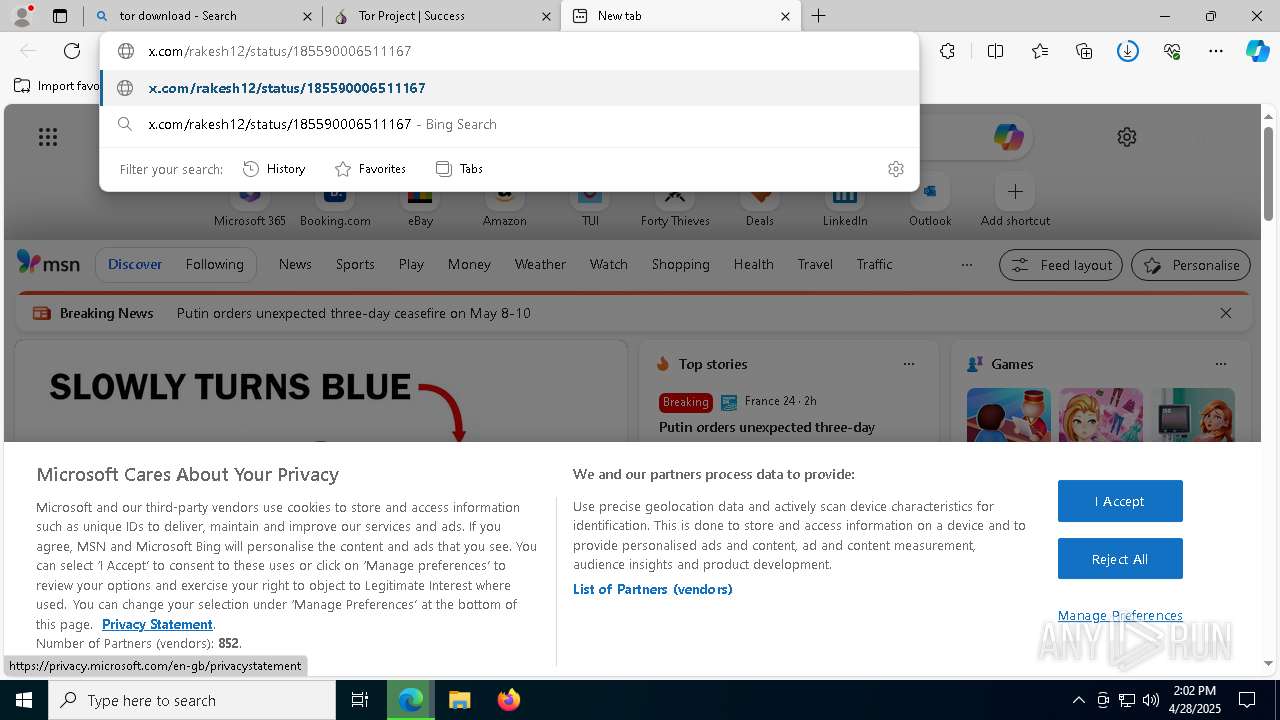Open Windows Start menu
This screenshot has width=1280, height=720.
pos(24,700)
